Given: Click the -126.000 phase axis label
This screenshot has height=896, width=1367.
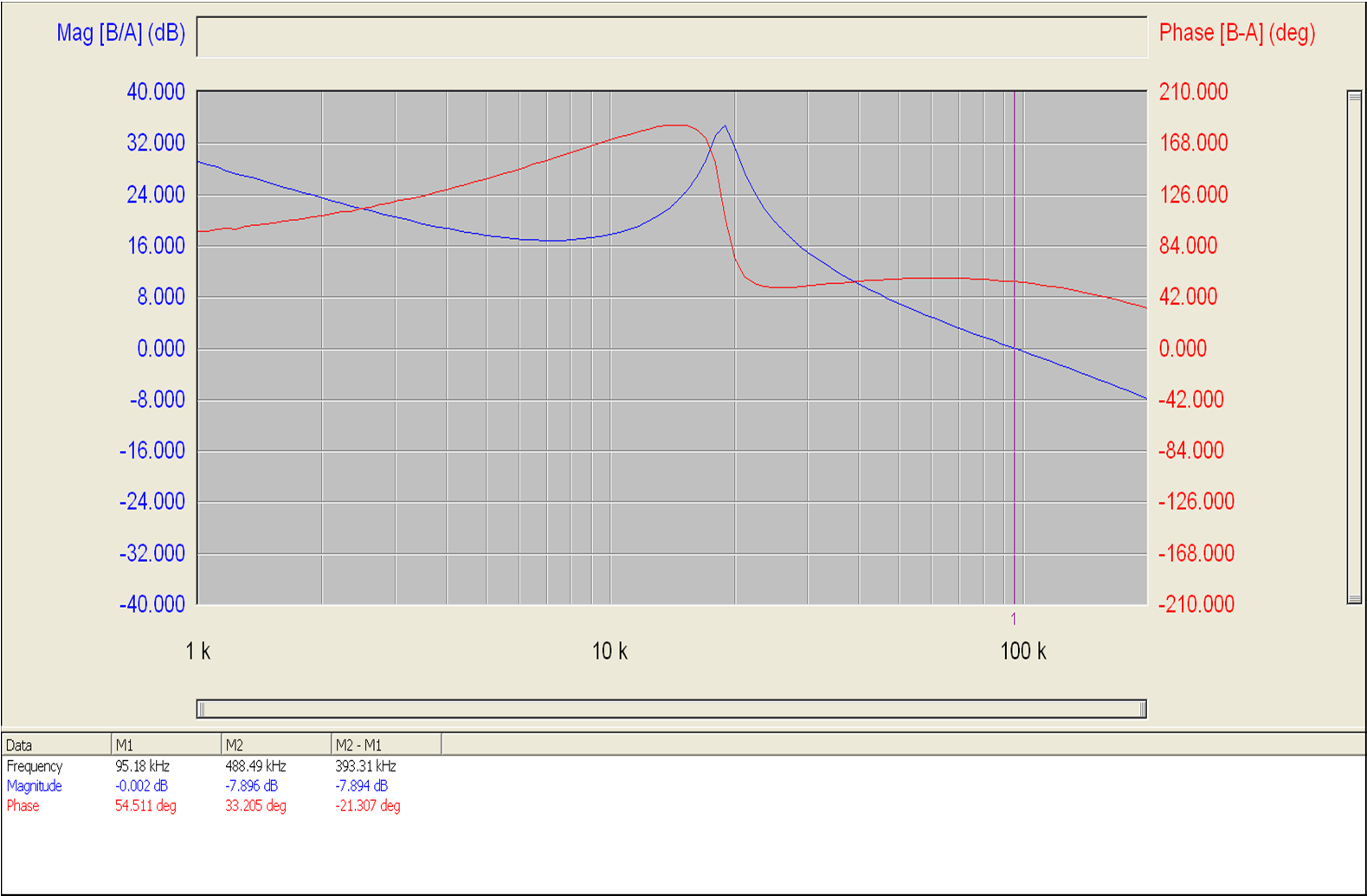Looking at the screenshot, I should [1196, 501].
